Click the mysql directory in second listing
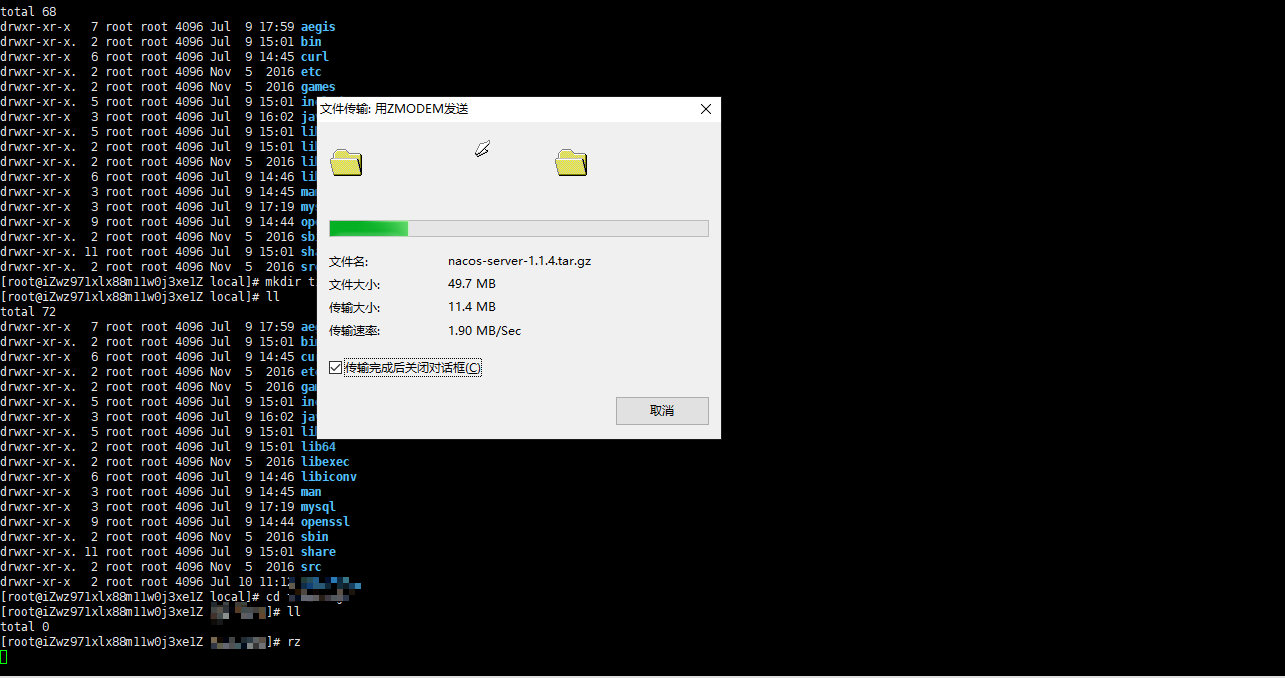This screenshot has width=1285, height=678. (318, 507)
